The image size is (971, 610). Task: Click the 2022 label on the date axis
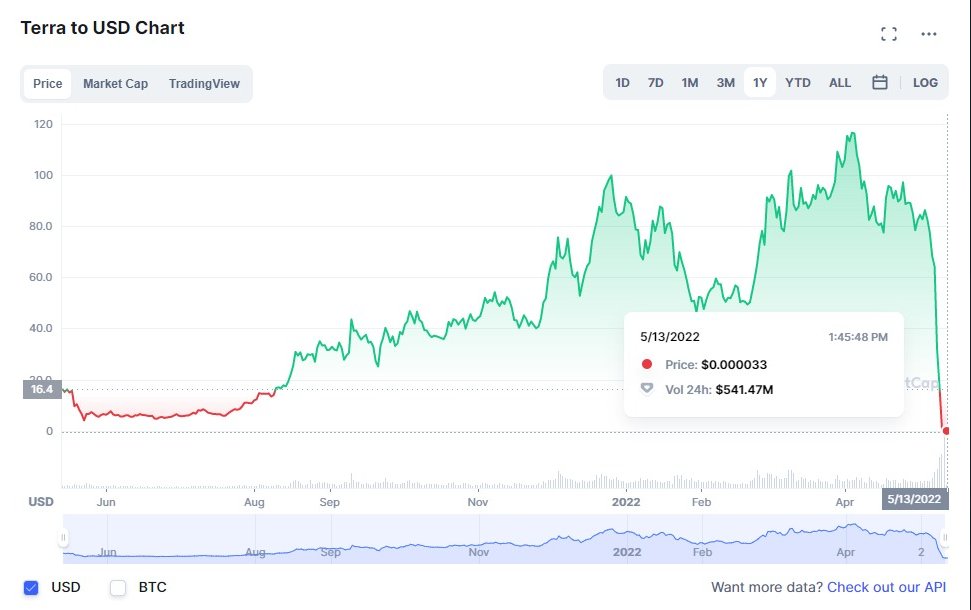(x=626, y=502)
